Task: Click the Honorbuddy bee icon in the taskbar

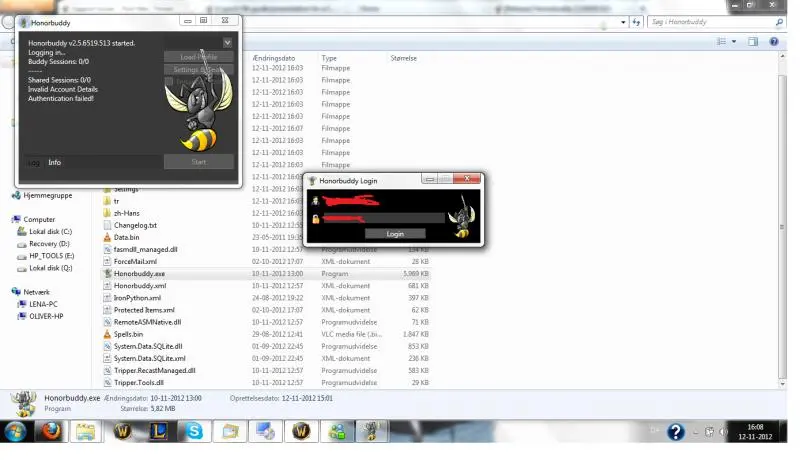Action: click(x=372, y=431)
